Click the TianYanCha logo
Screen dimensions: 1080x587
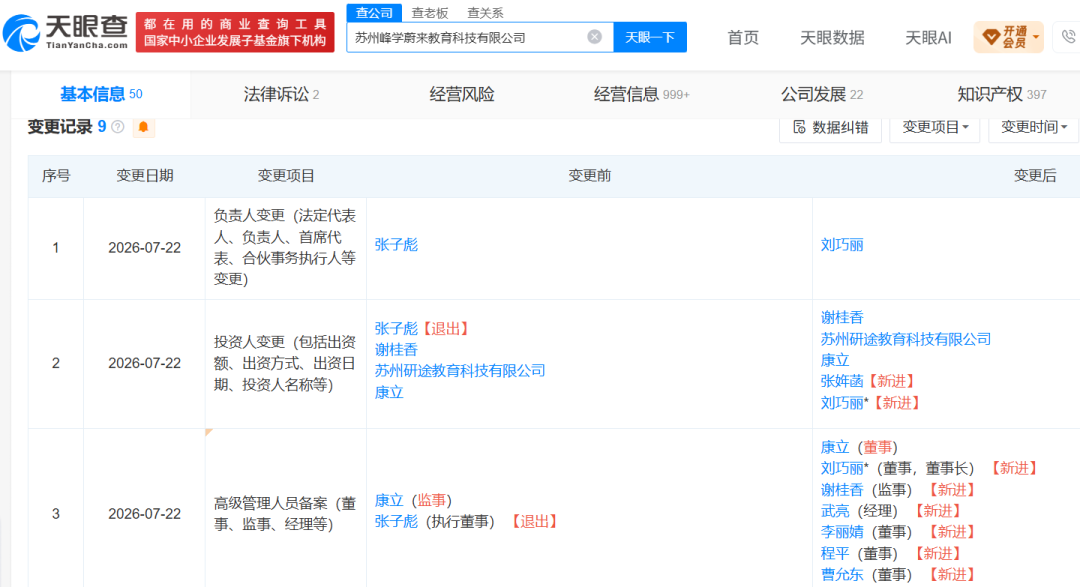[66, 32]
